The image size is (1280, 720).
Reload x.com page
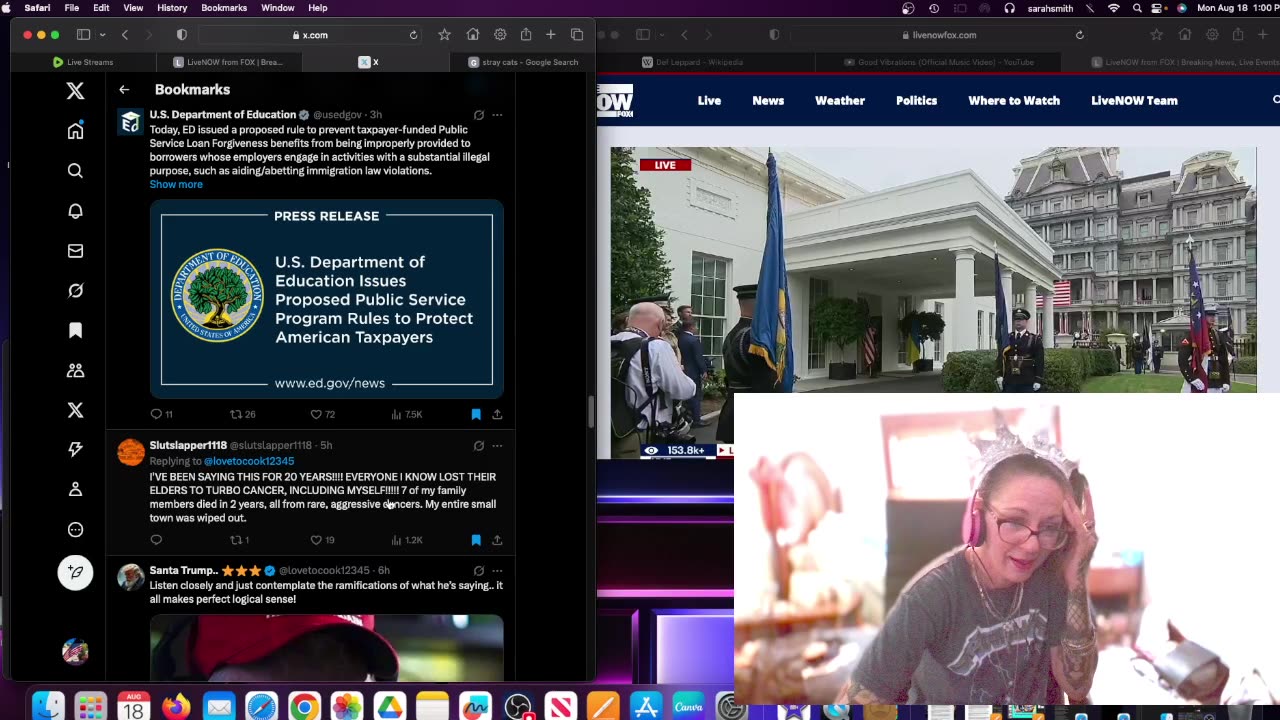413,35
